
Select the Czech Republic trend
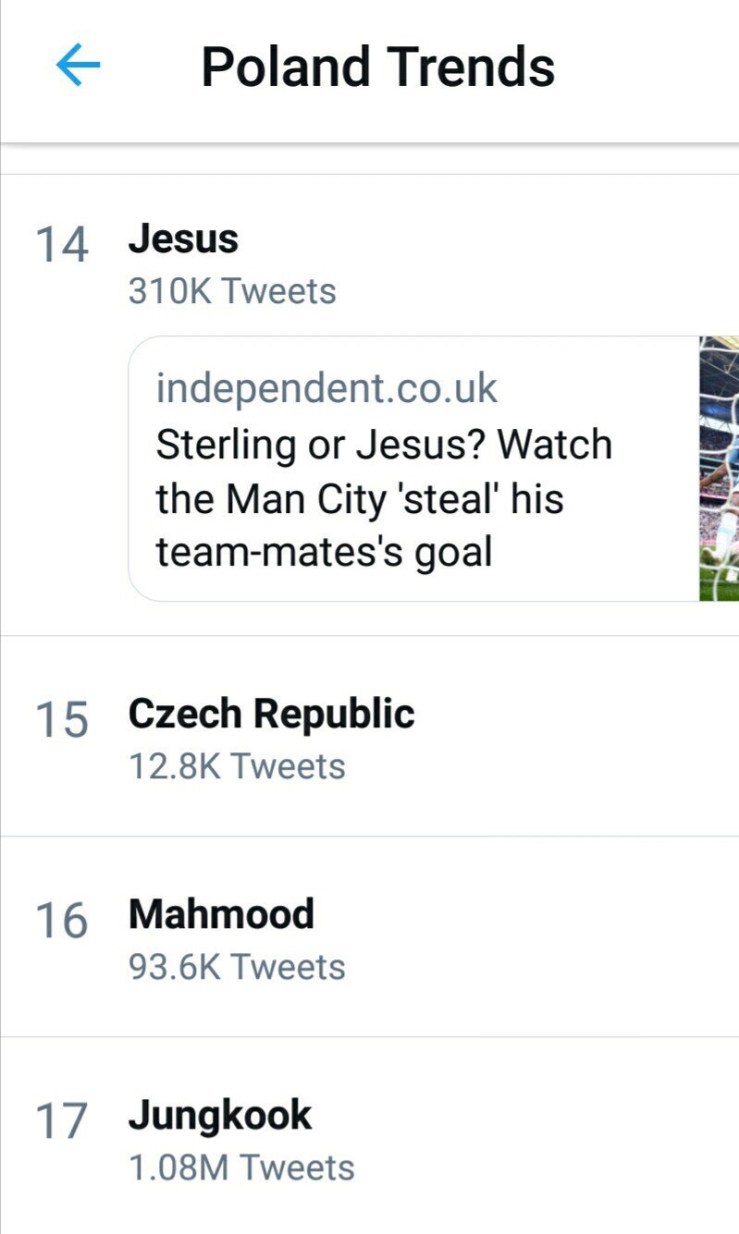[271, 714]
